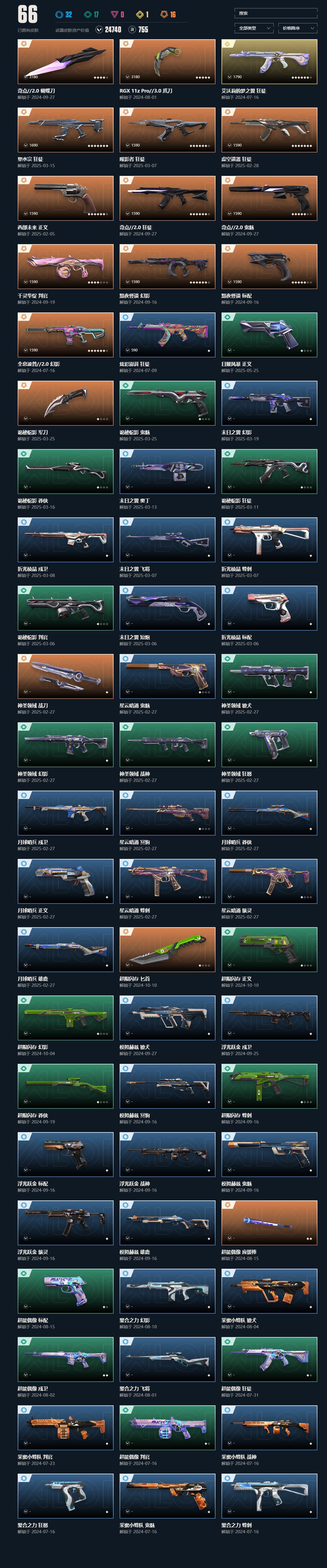Viewport: 327px width, 1568px height.
Task: Select the purple butterfly knife skin thumbnail
Action: [x=66, y=61]
